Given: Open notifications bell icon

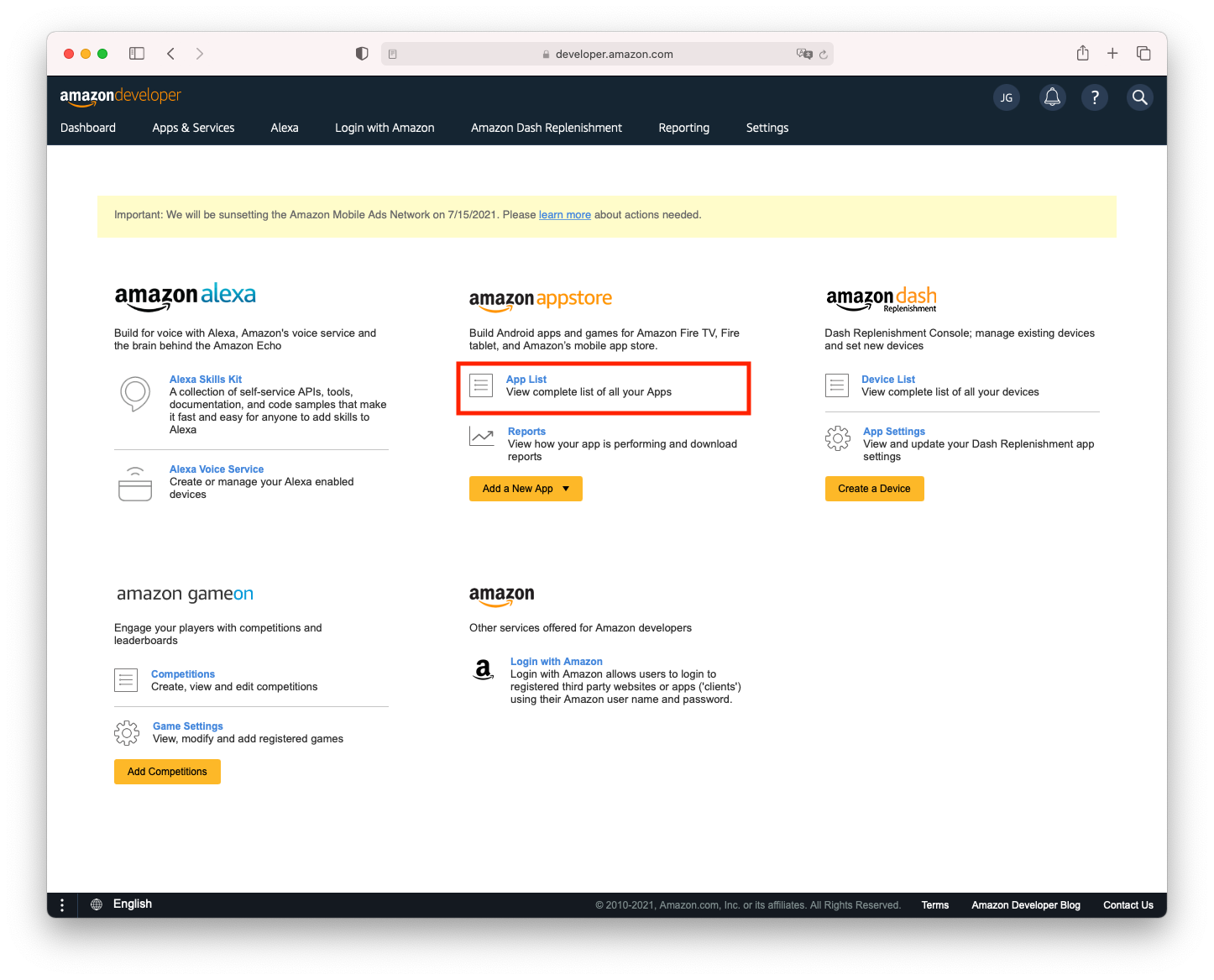Looking at the screenshot, I should tap(1052, 97).
